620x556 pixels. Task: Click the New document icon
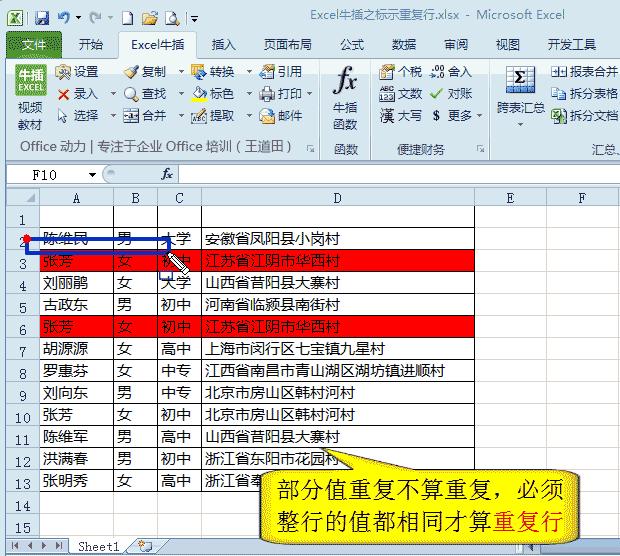(127, 18)
